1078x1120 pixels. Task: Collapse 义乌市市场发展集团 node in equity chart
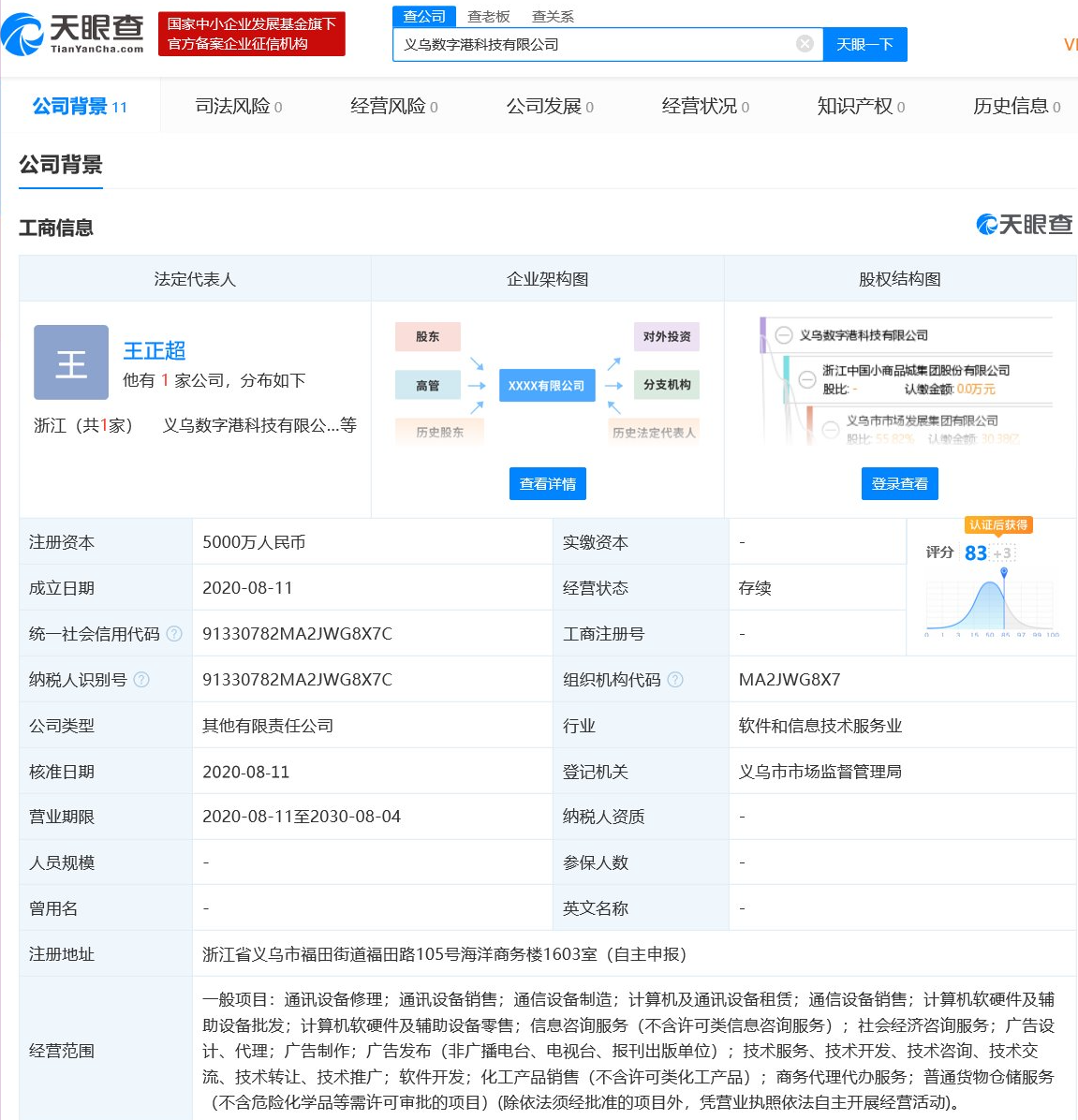[831, 429]
